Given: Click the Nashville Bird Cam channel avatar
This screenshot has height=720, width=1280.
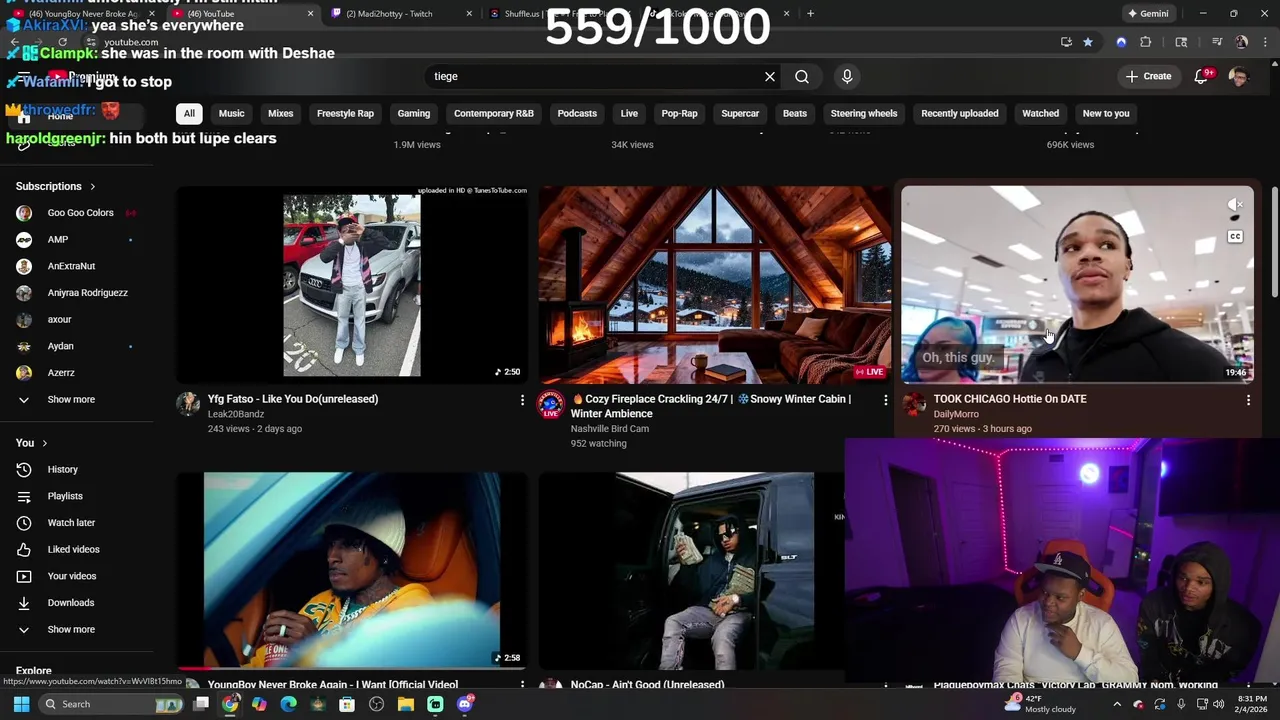Looking at the screenshot, I should [x=551, y=405].
